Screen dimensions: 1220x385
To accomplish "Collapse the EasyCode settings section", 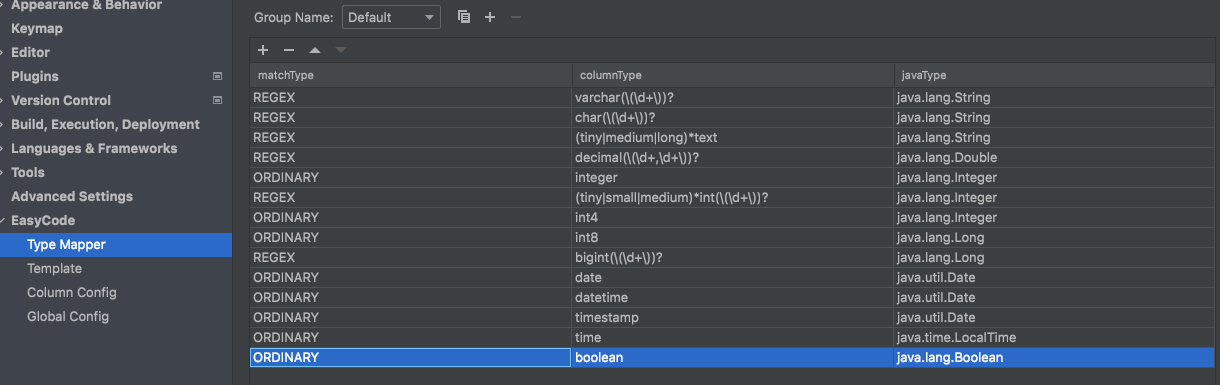I will pyautogui.click(x=3, y=220).
